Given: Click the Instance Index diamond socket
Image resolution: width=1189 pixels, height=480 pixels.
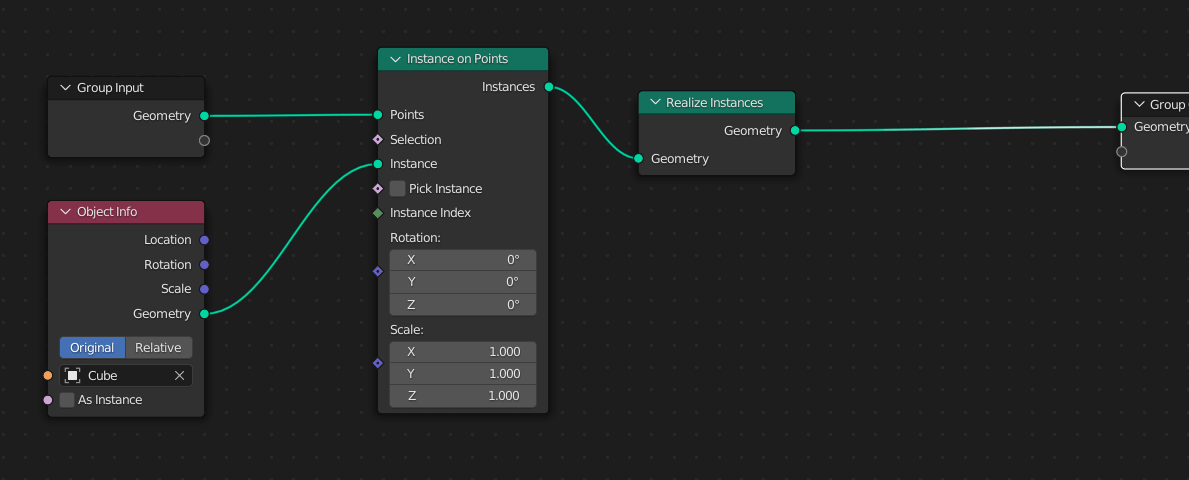Looking at the screenshot, I should [378, 213].
